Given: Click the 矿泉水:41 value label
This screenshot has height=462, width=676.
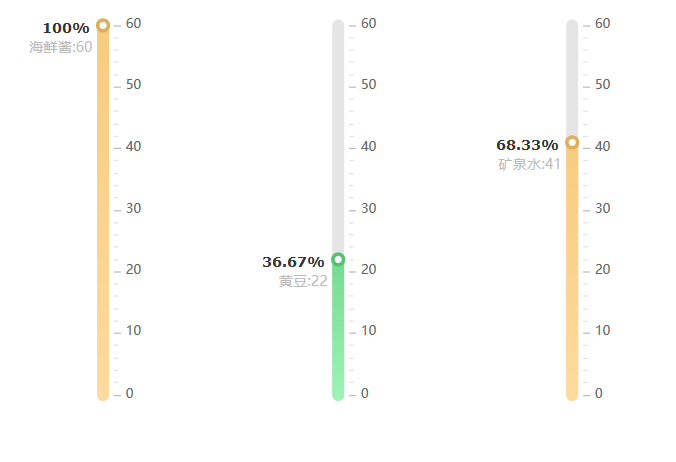Looking at the screenshot, I should coord(530,164).
